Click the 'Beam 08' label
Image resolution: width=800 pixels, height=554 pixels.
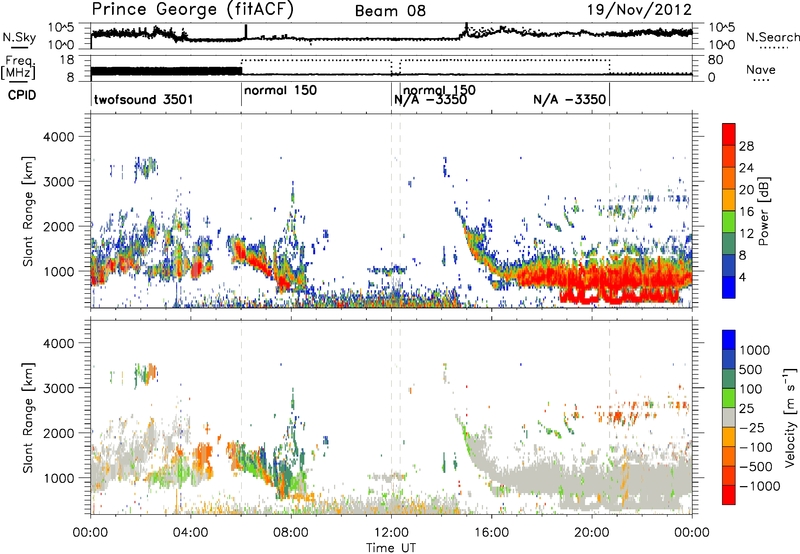click(390, 11)
